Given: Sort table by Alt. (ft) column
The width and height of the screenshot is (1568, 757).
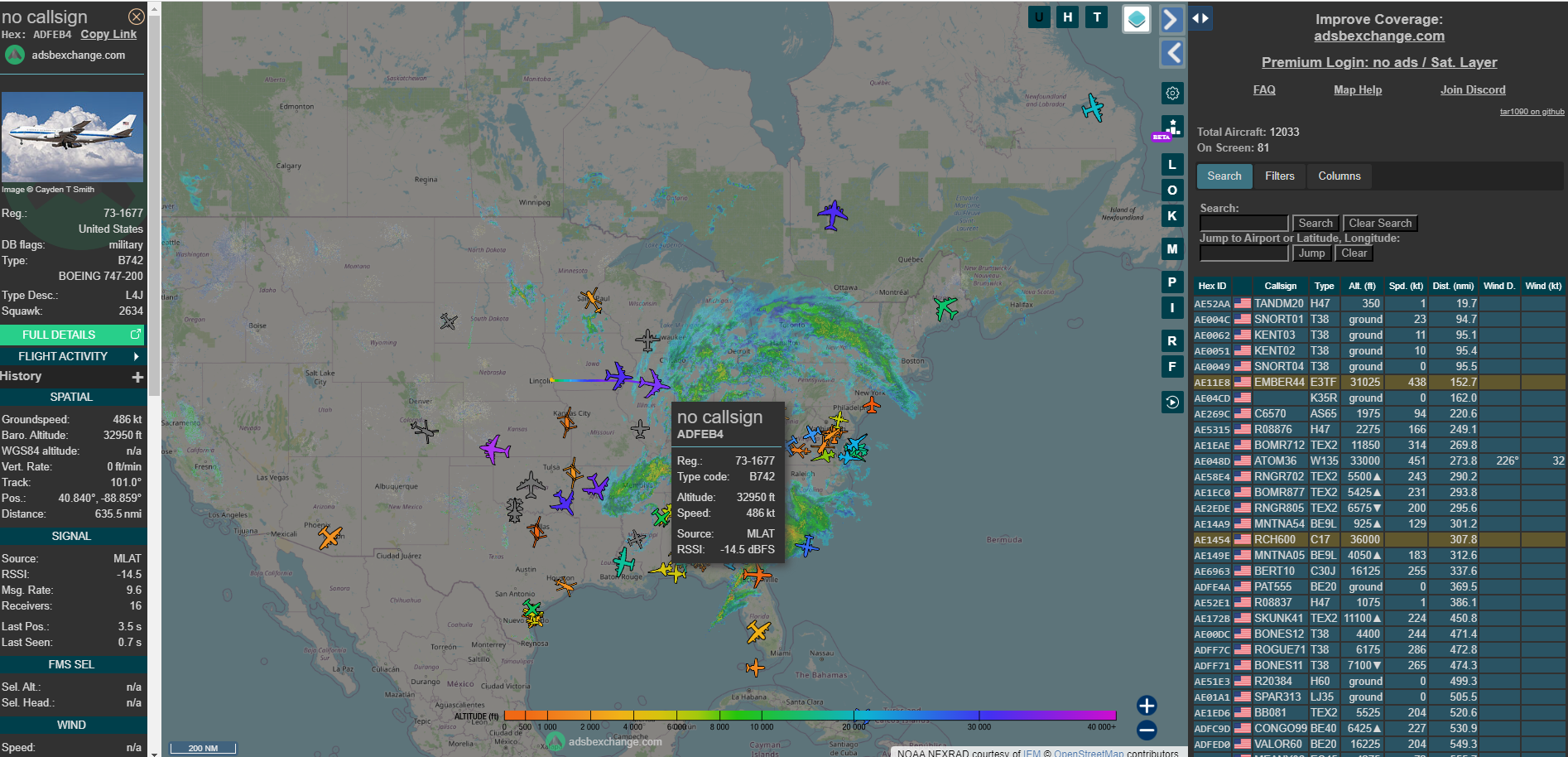Looking at the screenshot, I should (x=1362, y=286).
